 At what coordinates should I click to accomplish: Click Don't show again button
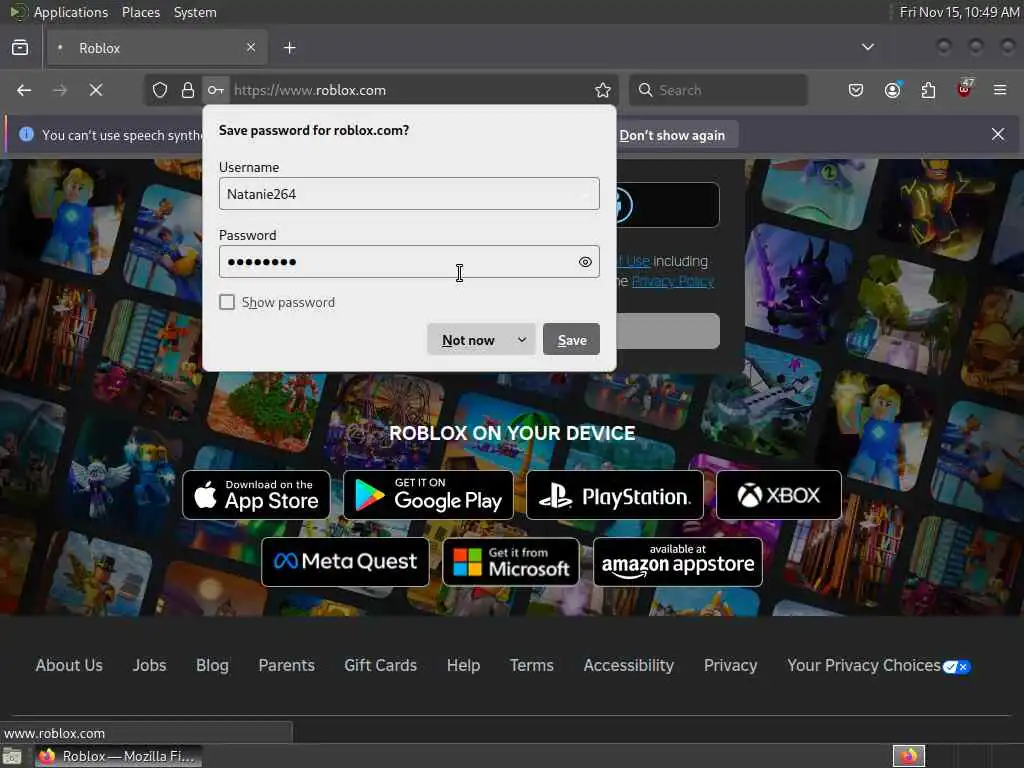click(672, 135)
